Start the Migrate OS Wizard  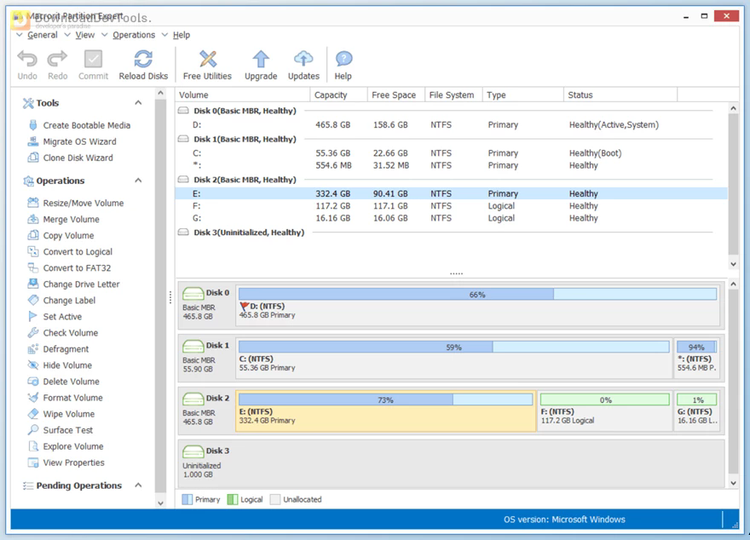point(79,142)
